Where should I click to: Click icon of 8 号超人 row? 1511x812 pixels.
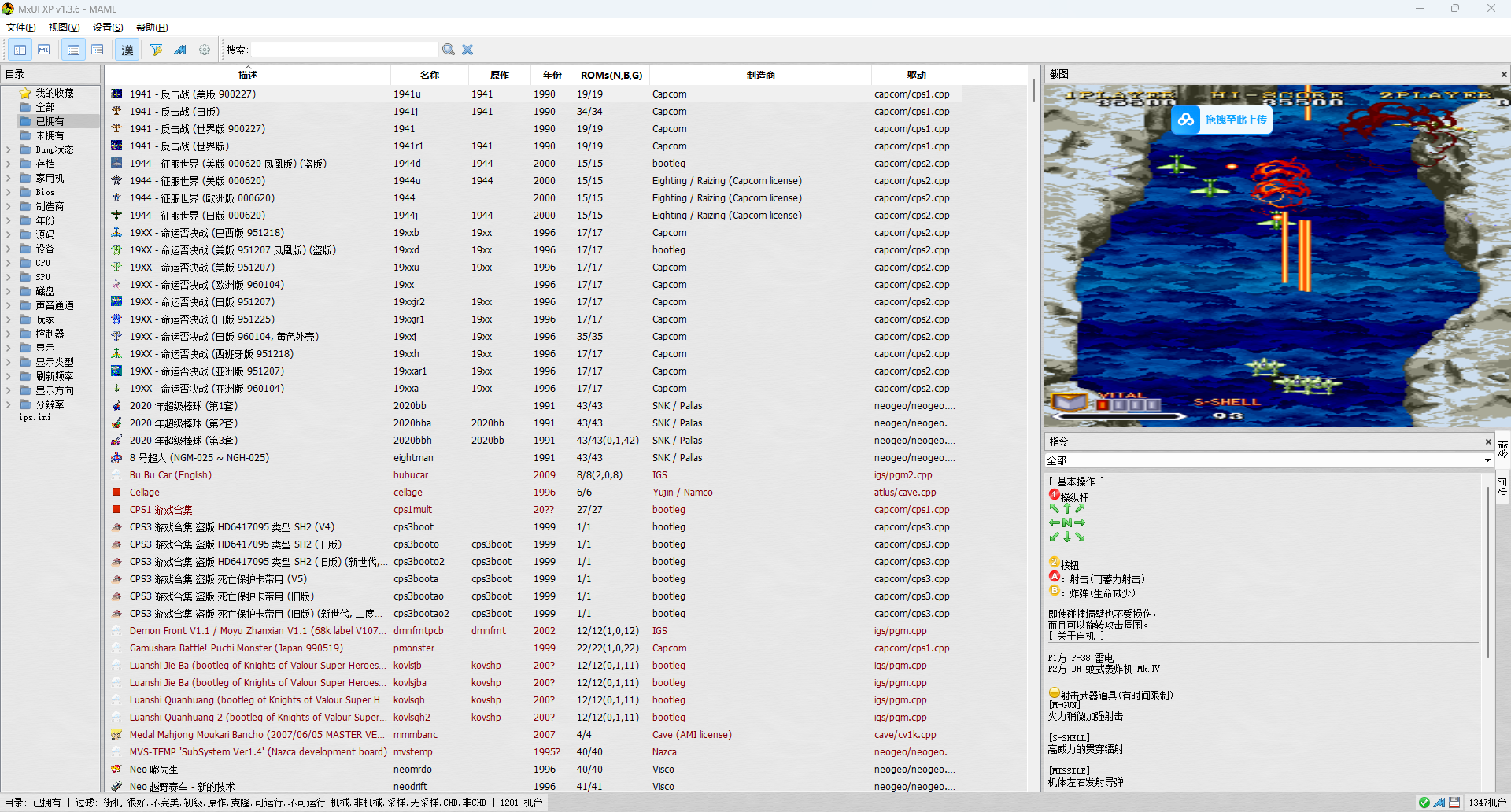click(116, 457)
